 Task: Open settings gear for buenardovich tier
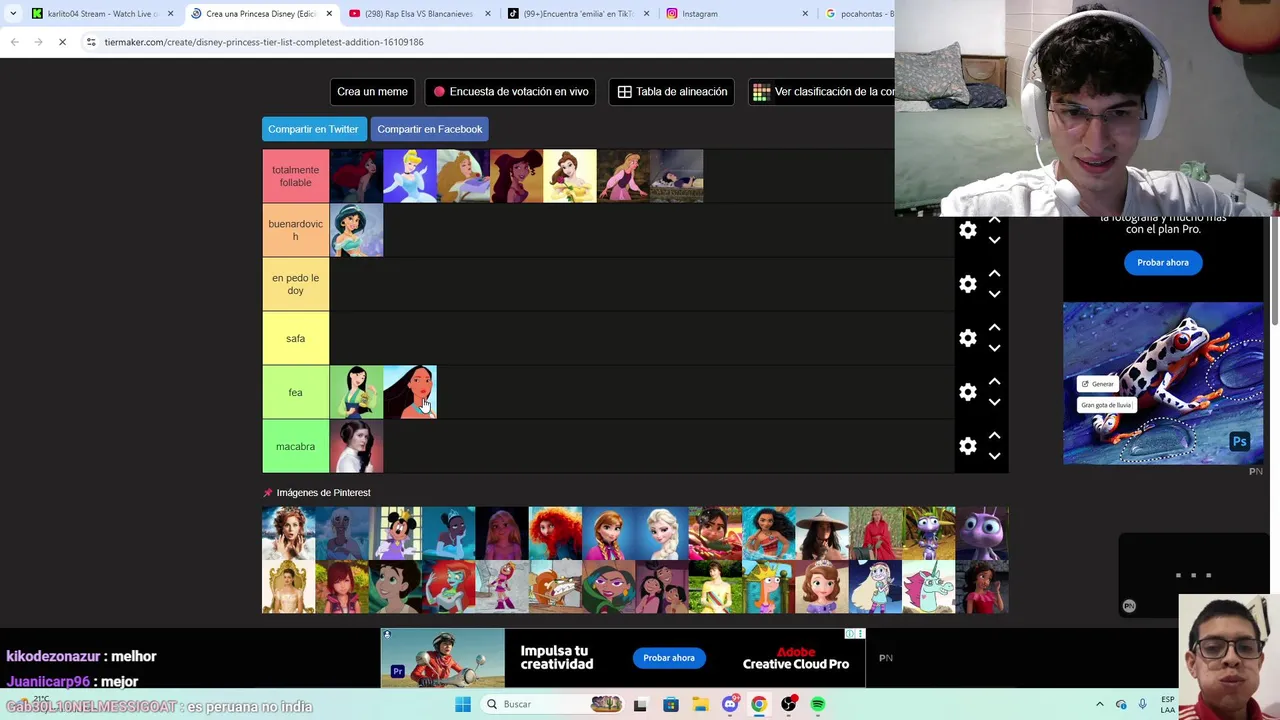click(x=967, y=230)
